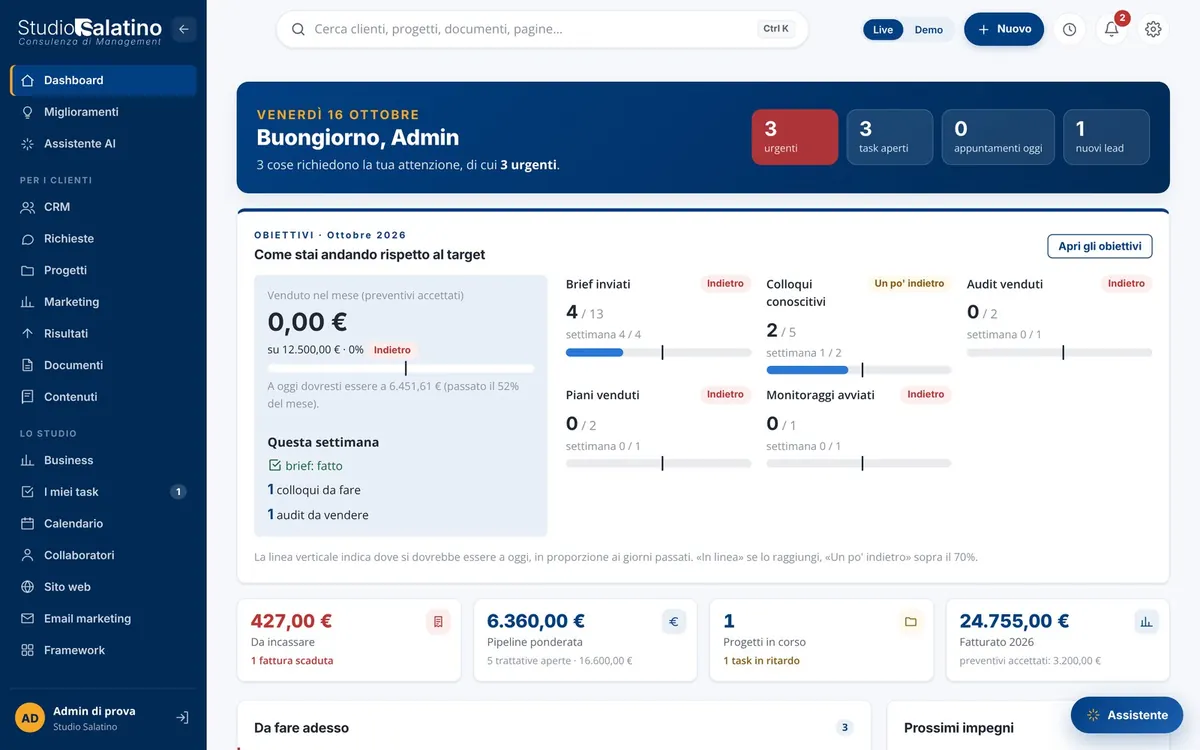Image resolution: width=1200 pixels, height=750 pixels.
Task: Open recent history clock icon
Action: (x=1070, y=30)
